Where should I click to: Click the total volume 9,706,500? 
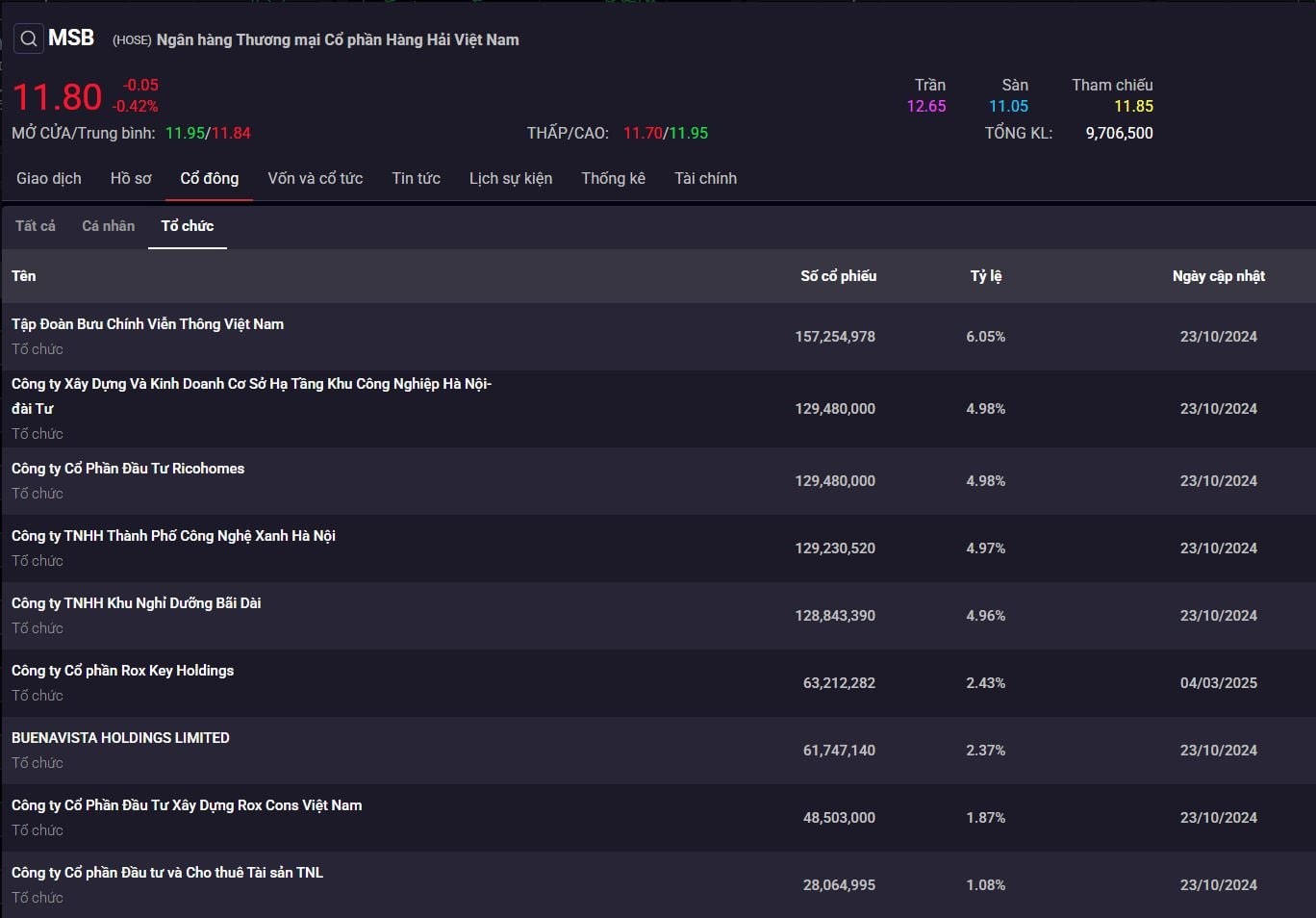click(x=1119, y=133)
